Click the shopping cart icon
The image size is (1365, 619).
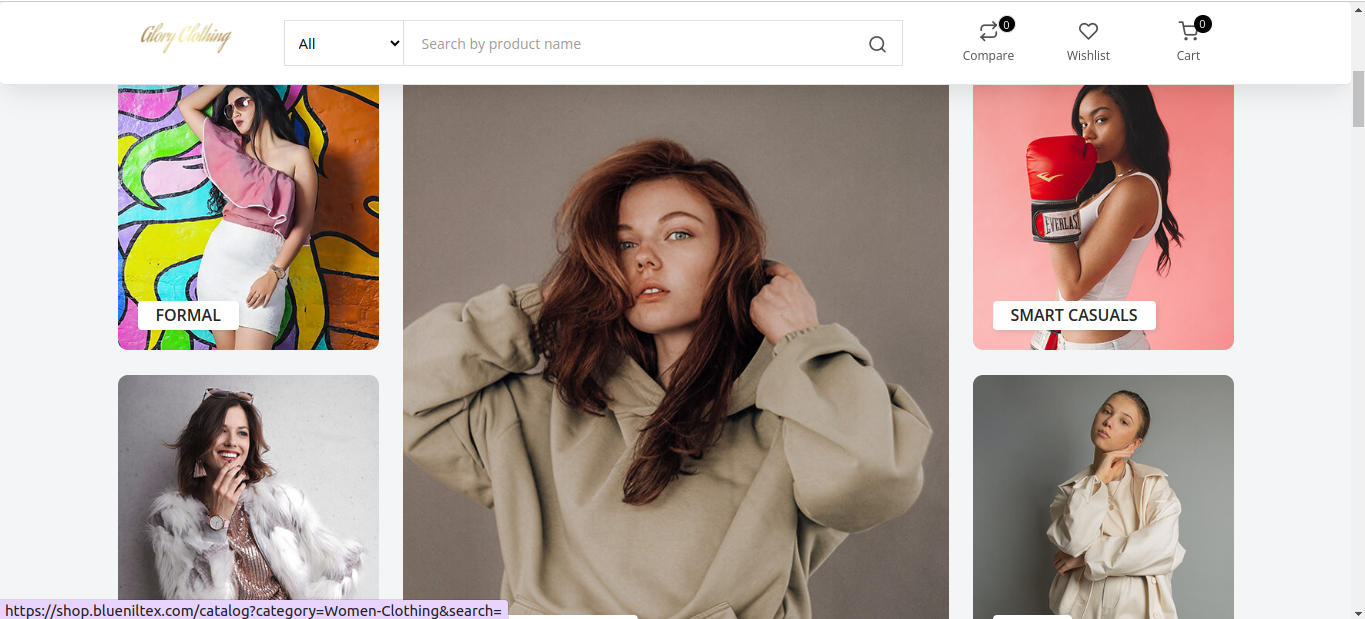pyautogui.click(x=1187, y=32)
